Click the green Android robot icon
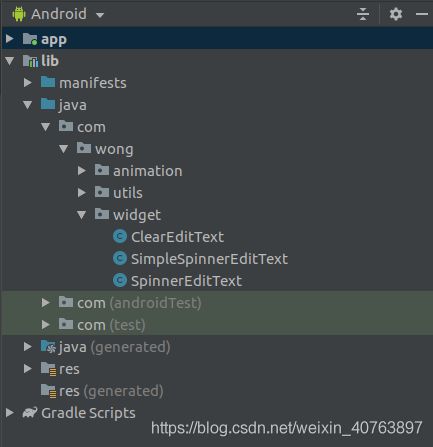Image resolution: width=433 pixels, height=447 pixels. click(19, 14)
